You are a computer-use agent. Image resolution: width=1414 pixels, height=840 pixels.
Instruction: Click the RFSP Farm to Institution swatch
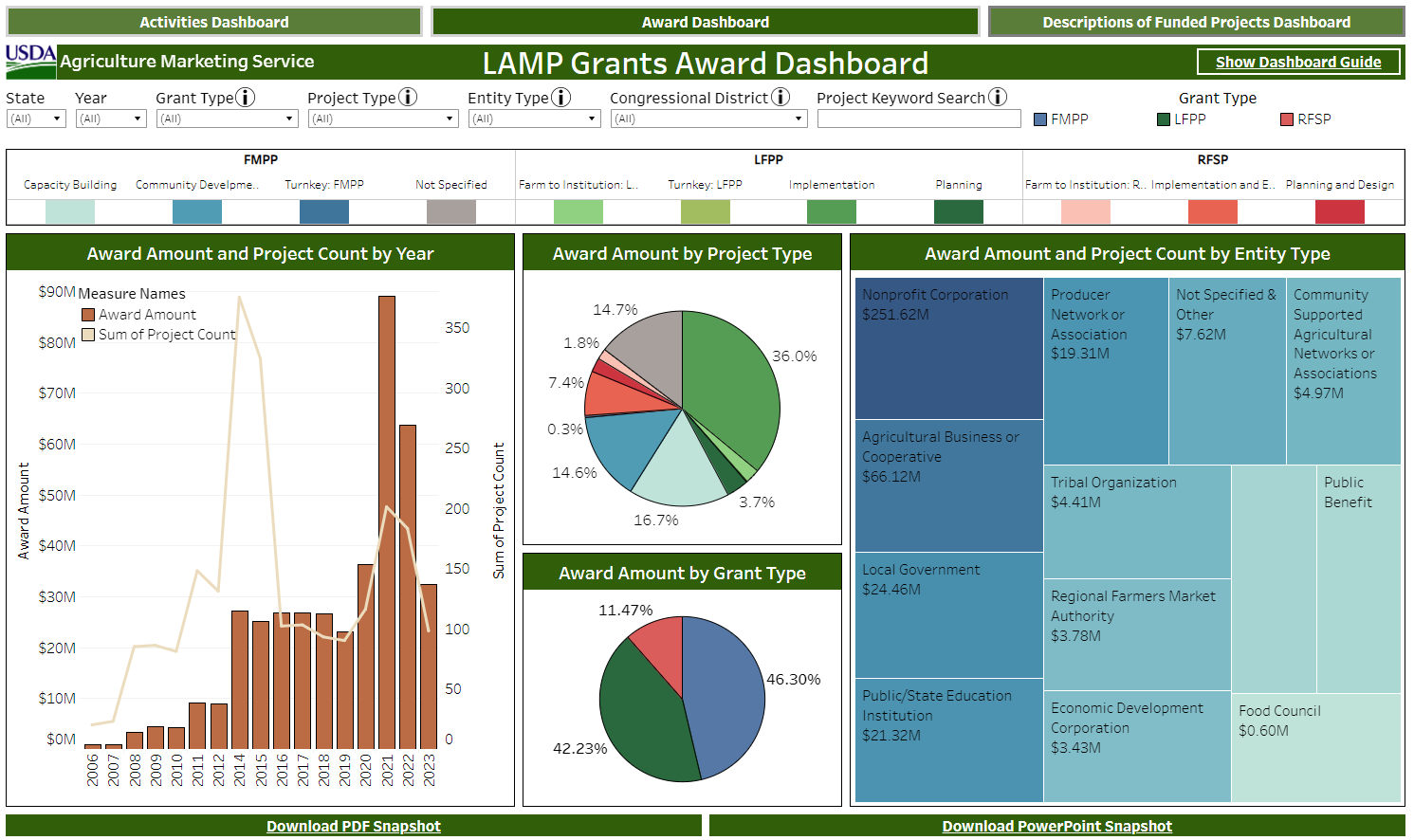(1086, 211)
